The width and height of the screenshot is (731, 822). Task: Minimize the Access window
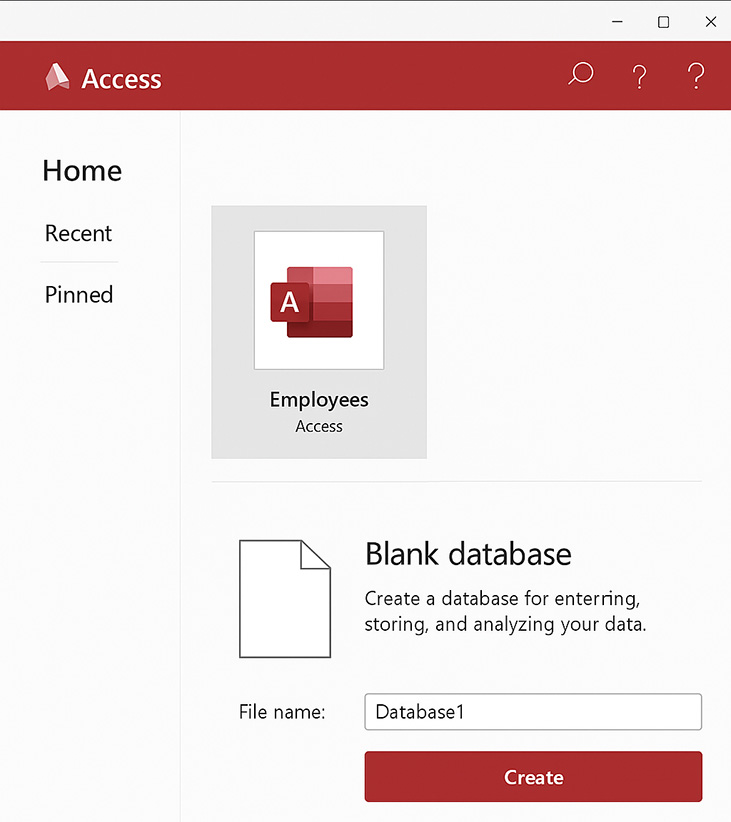pyautogui.click(x=617, y=21)
